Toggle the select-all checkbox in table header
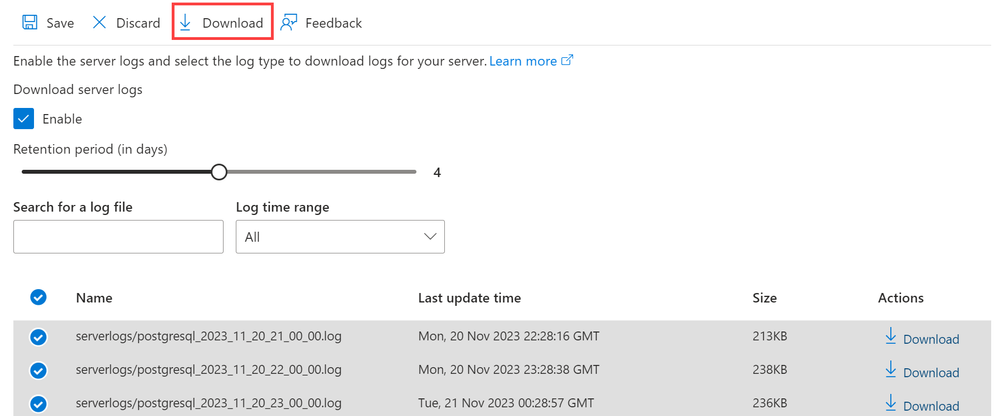999x416 pixels. coord(38,298)
